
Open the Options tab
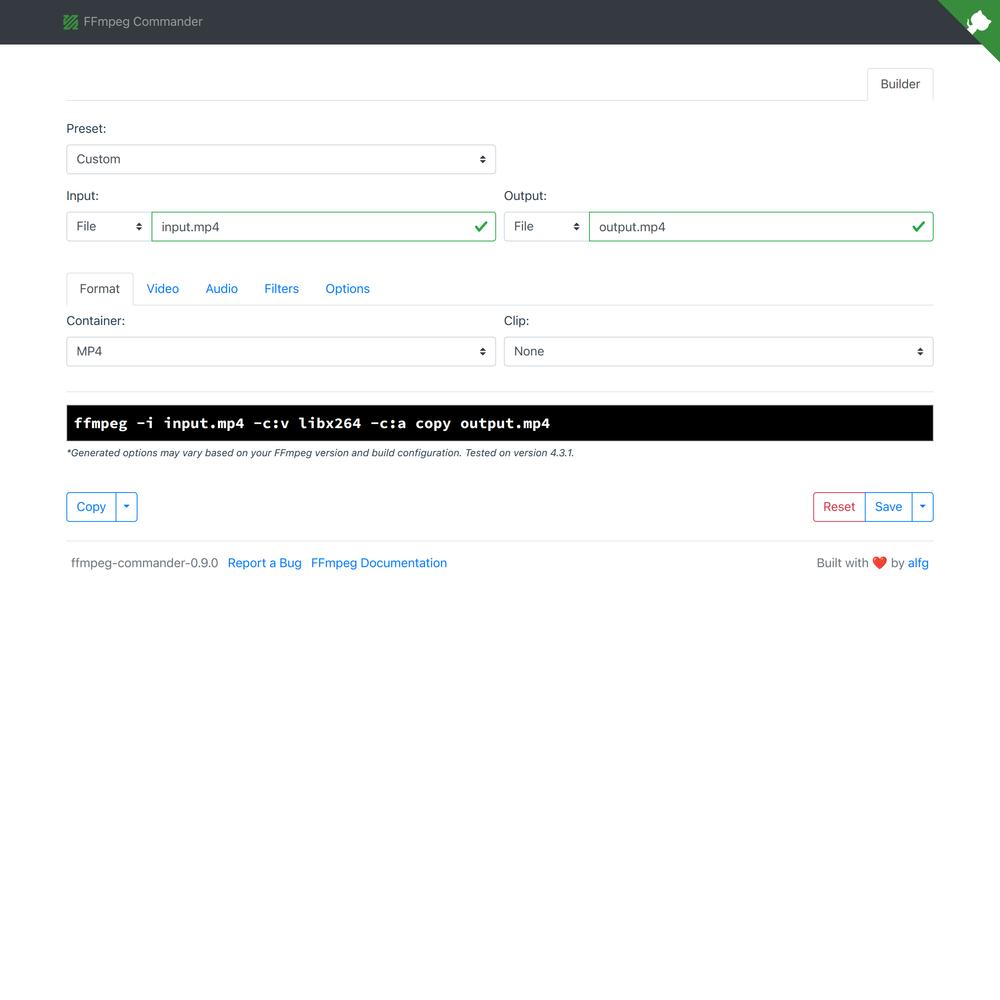click(348, 289)
